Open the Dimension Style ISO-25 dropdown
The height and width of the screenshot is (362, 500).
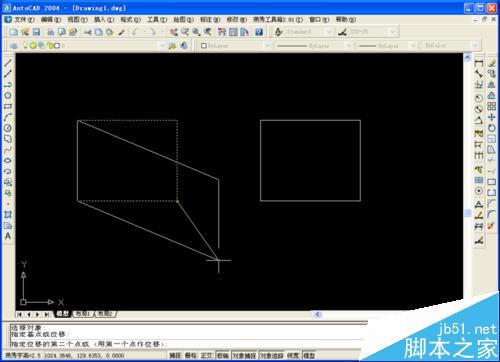click(x=393, y=32)
